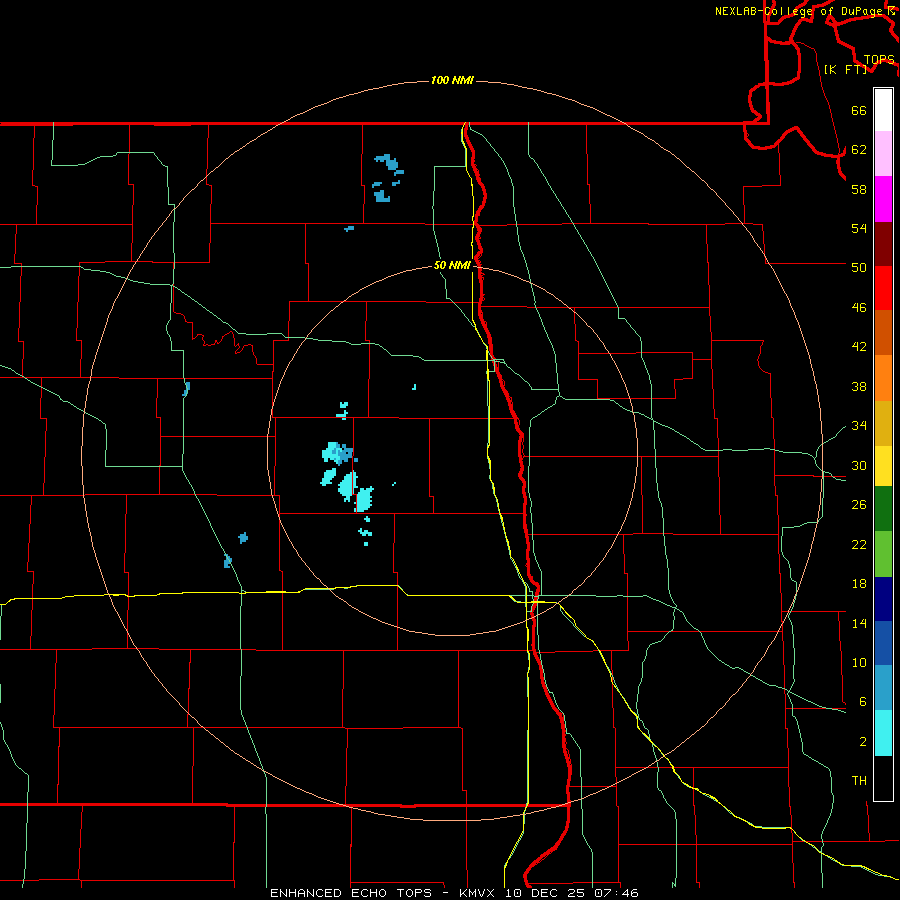Click the '100 NMI' range ring label
Viewport: 900px width, 900px height.
[x=452, y=80]
